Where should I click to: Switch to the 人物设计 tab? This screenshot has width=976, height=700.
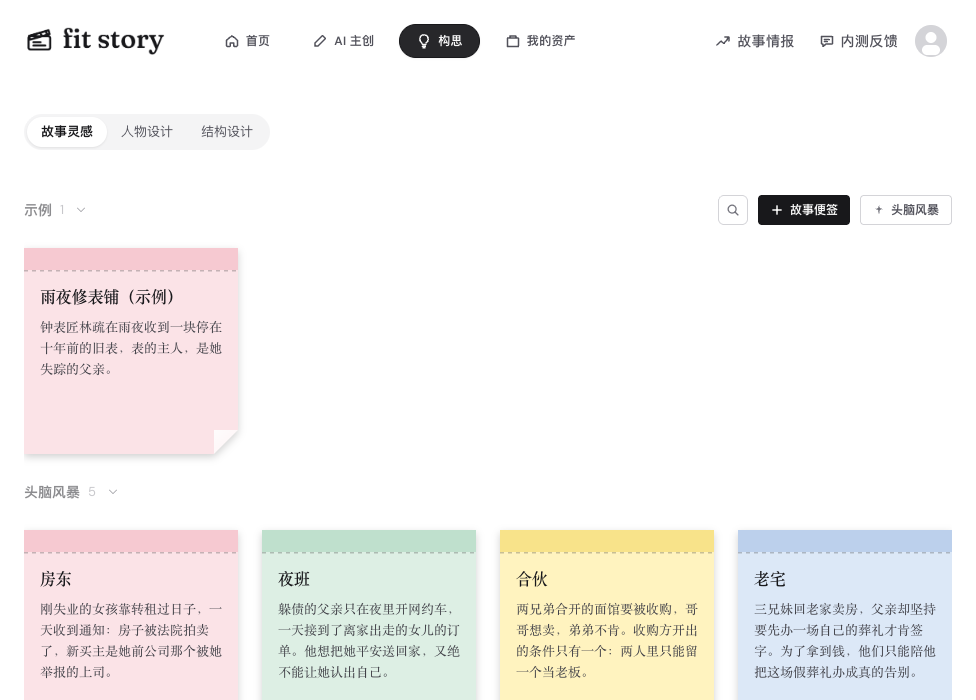coord(147,132)
